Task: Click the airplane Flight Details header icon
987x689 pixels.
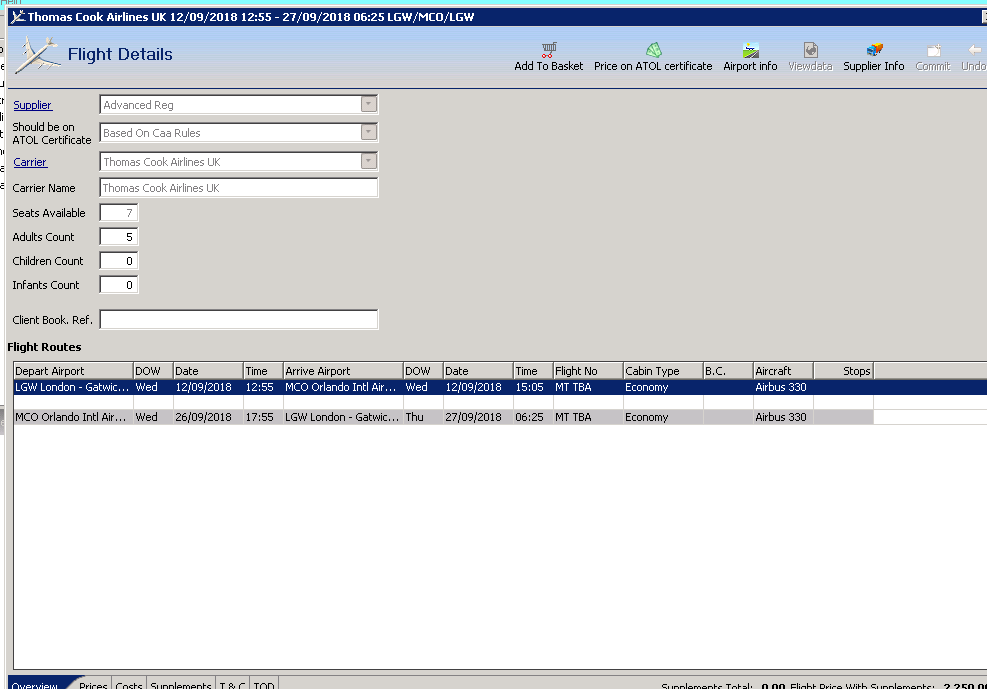Action: (37, 54)
